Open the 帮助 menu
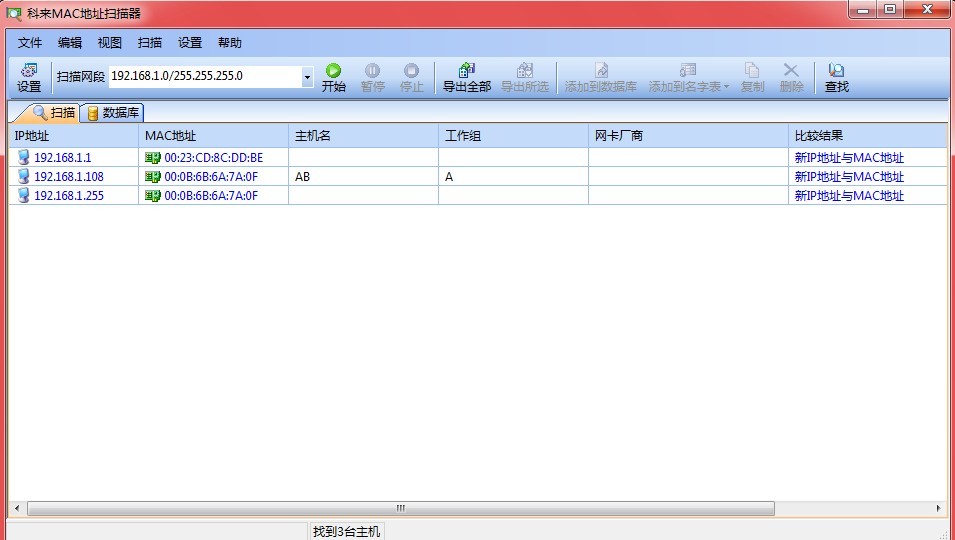The height and width of the screenshot is (540, 955). click(230, 43)
